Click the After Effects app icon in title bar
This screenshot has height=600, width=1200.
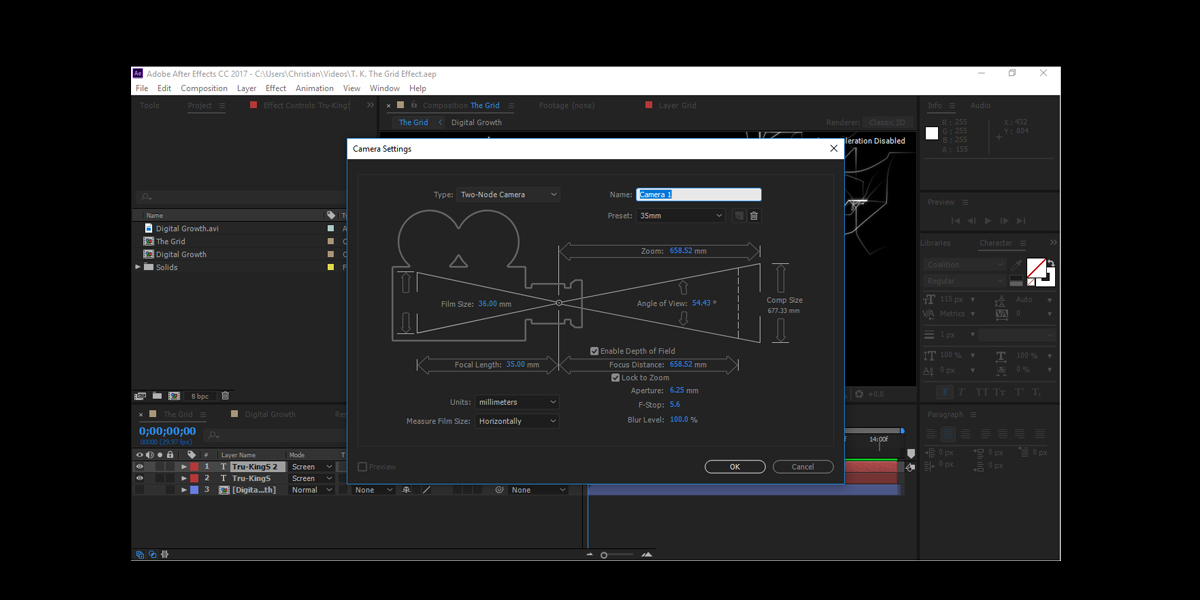[x=138, y=73]
